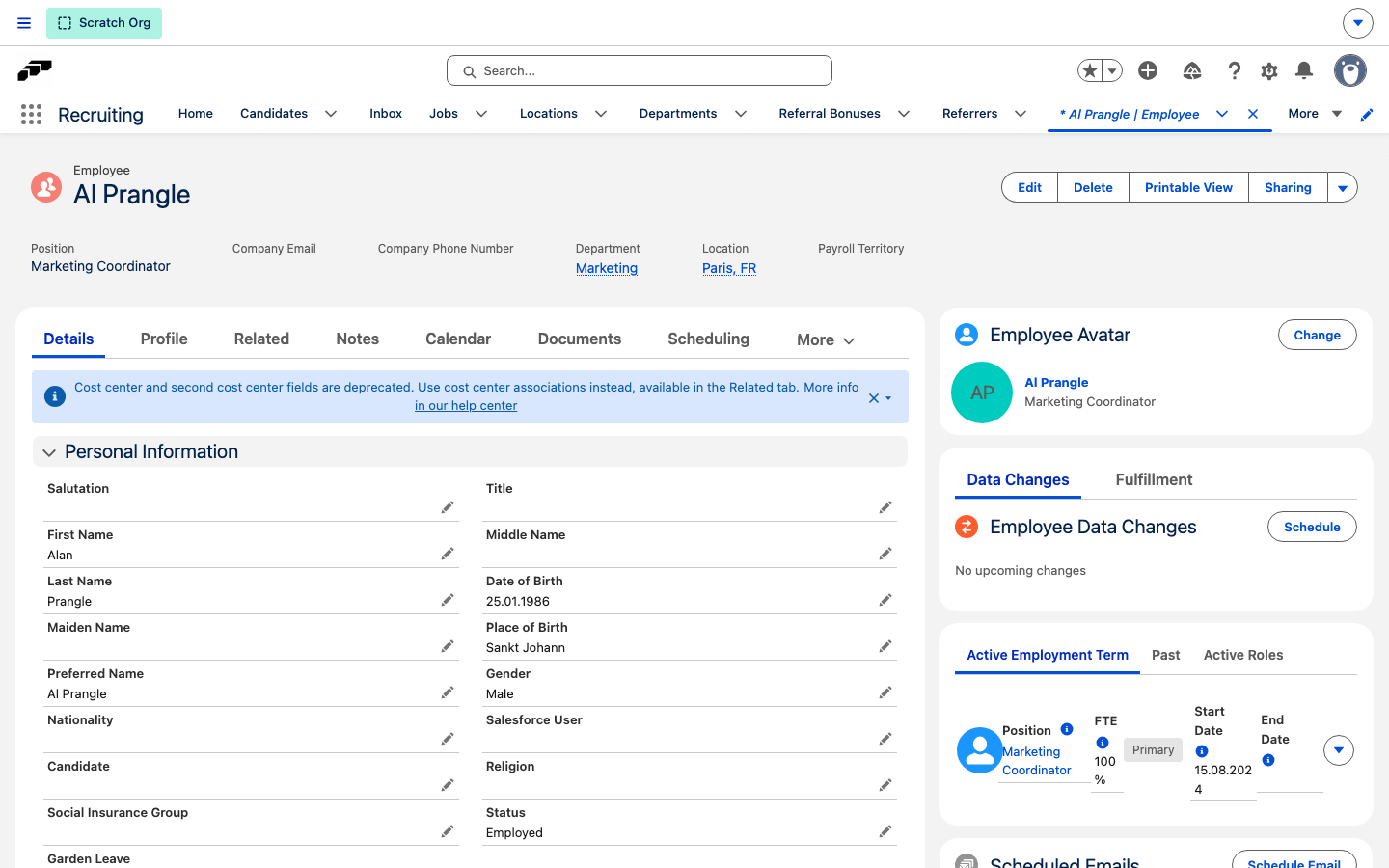Expand the Jobs nav dropdown

[481, 114]
